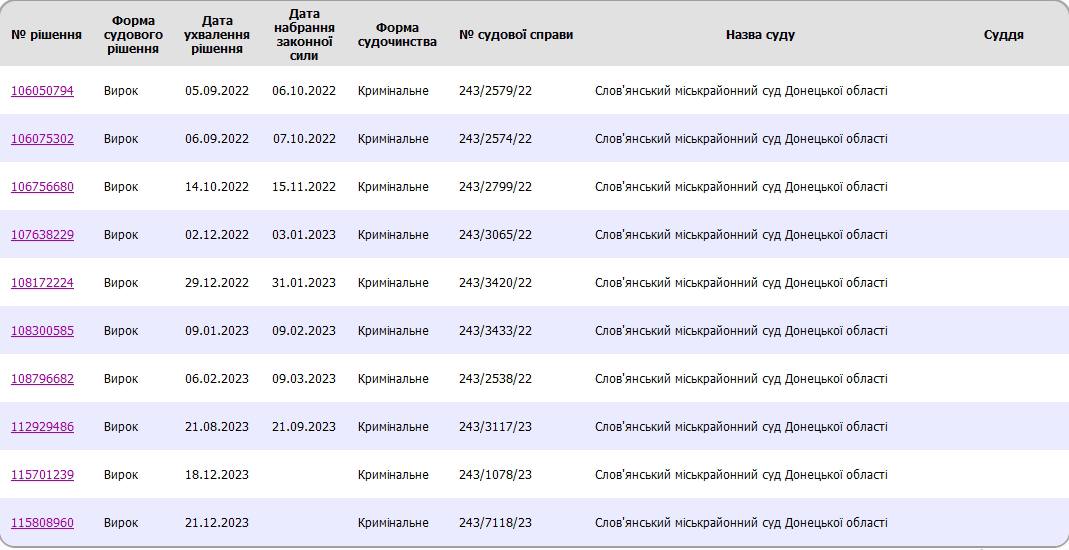
Task: Follow the link for decision 107638229
Action: coord(42,235)
